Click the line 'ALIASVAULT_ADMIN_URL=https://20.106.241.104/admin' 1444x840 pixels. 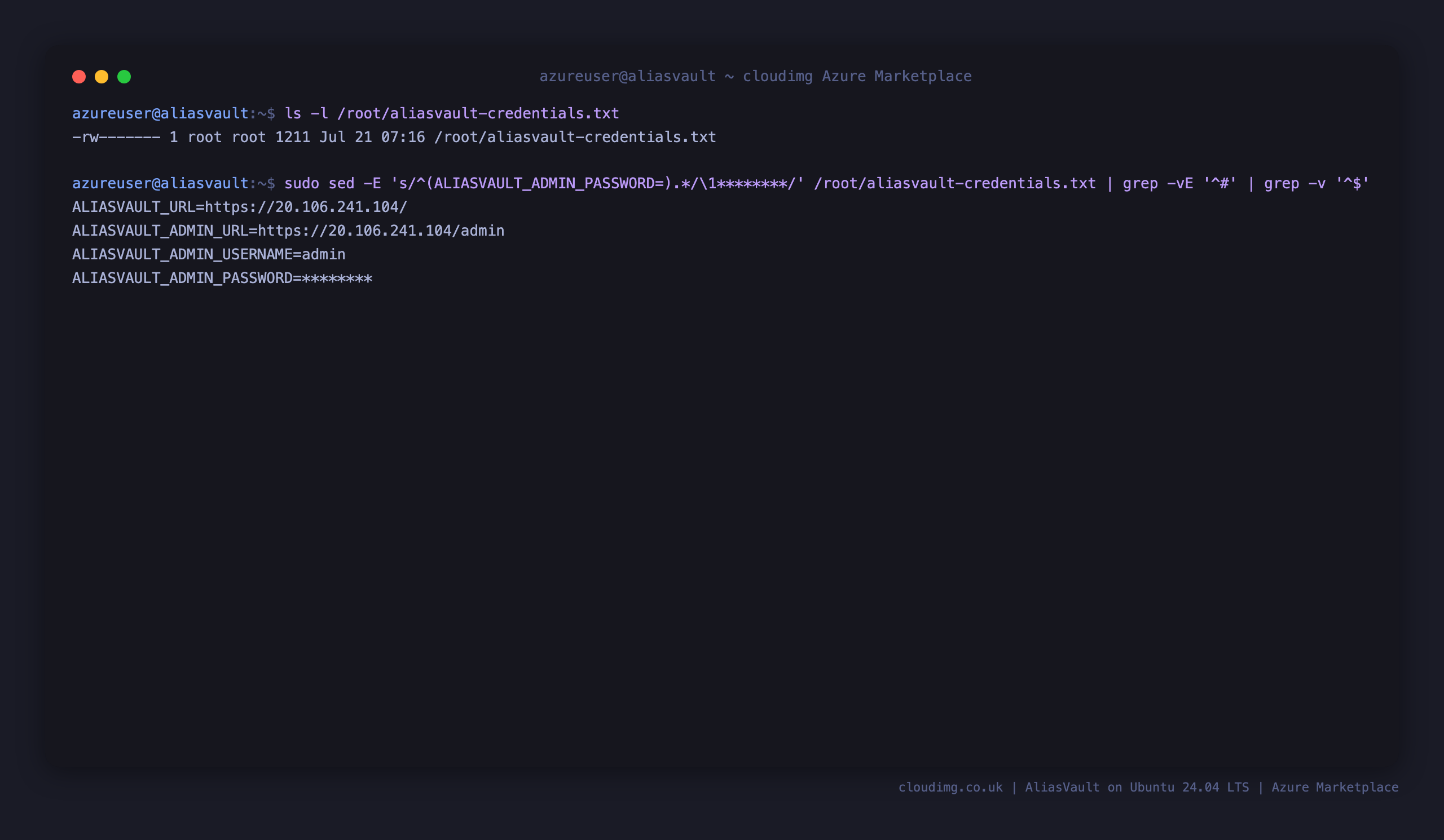click(x=288, y=231)
